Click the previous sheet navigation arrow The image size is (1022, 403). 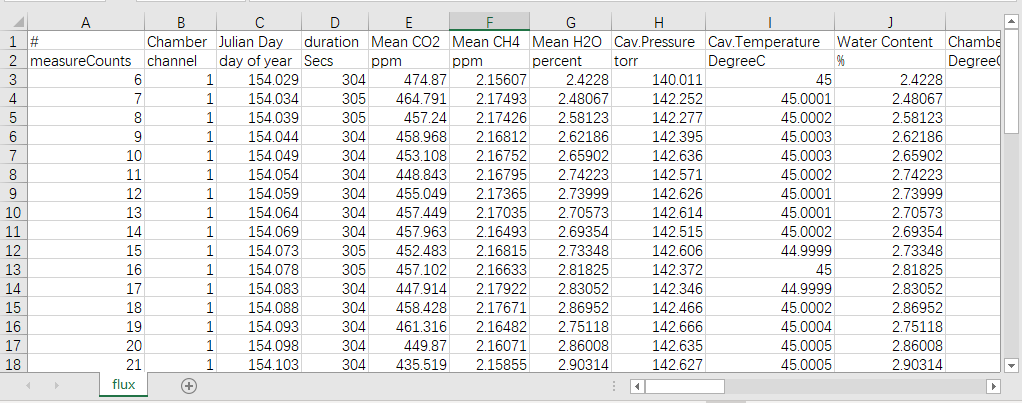pyautogui.click(x=26, y=385)
